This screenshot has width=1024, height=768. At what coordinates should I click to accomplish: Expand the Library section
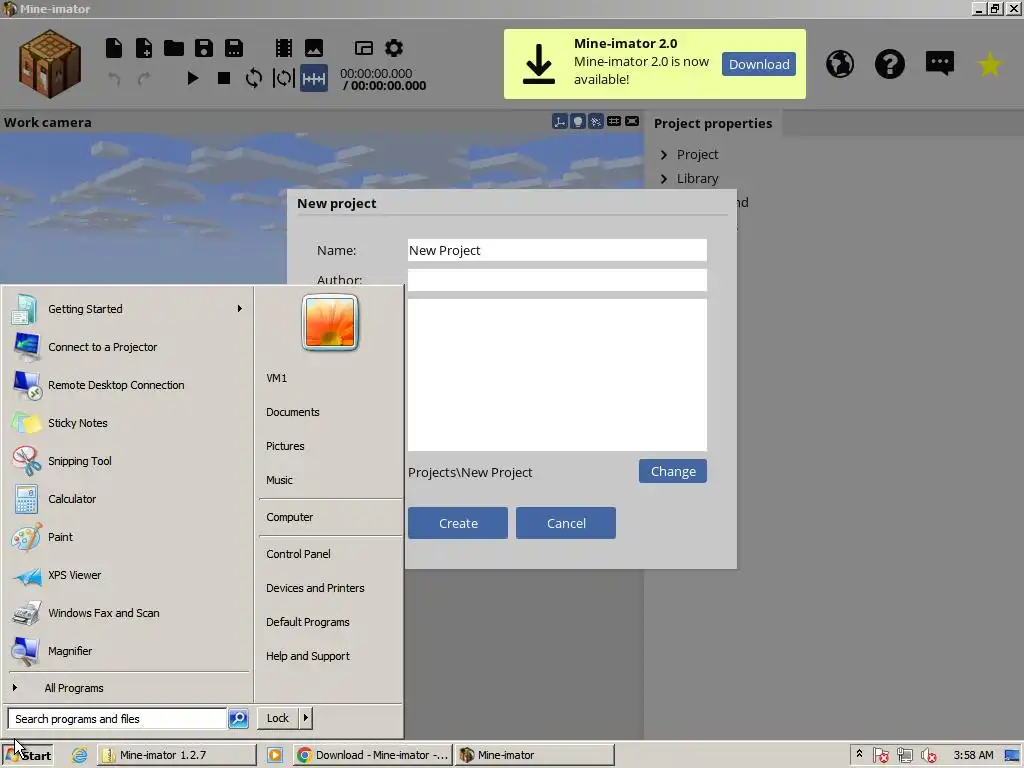664,179
